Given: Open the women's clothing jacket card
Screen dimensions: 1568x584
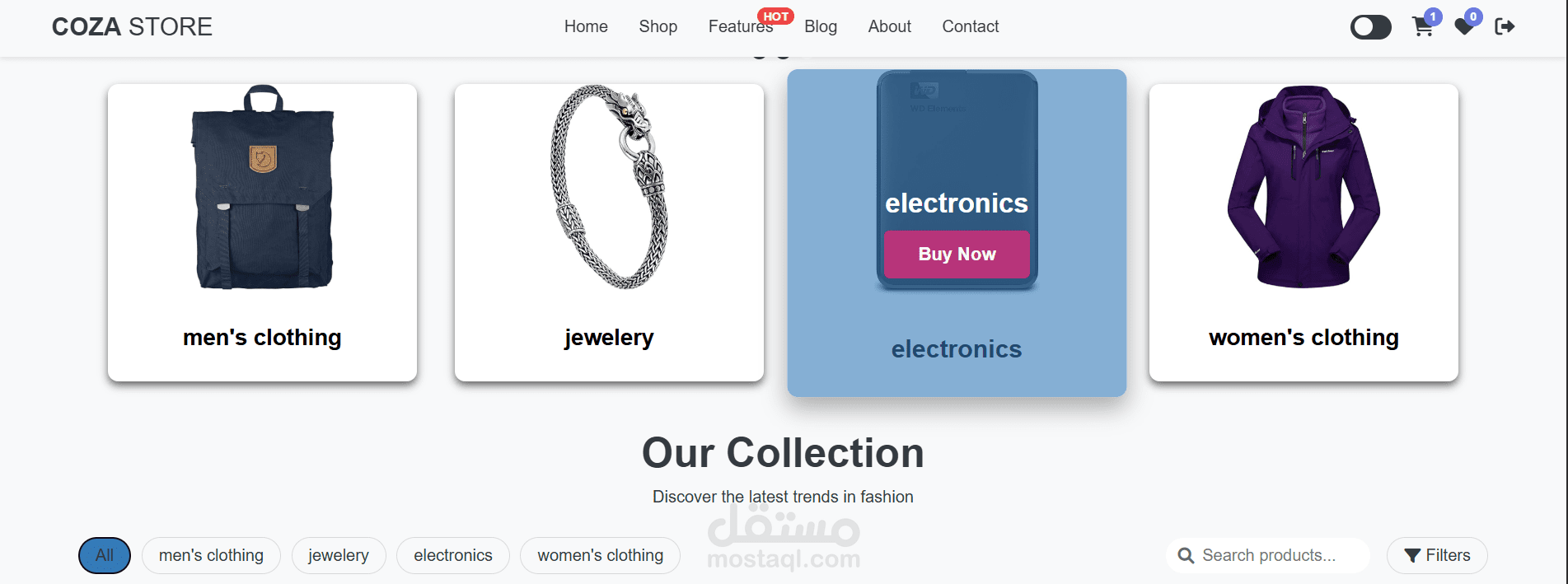Looking at the screenshot, I should (x=1304, y=232).
